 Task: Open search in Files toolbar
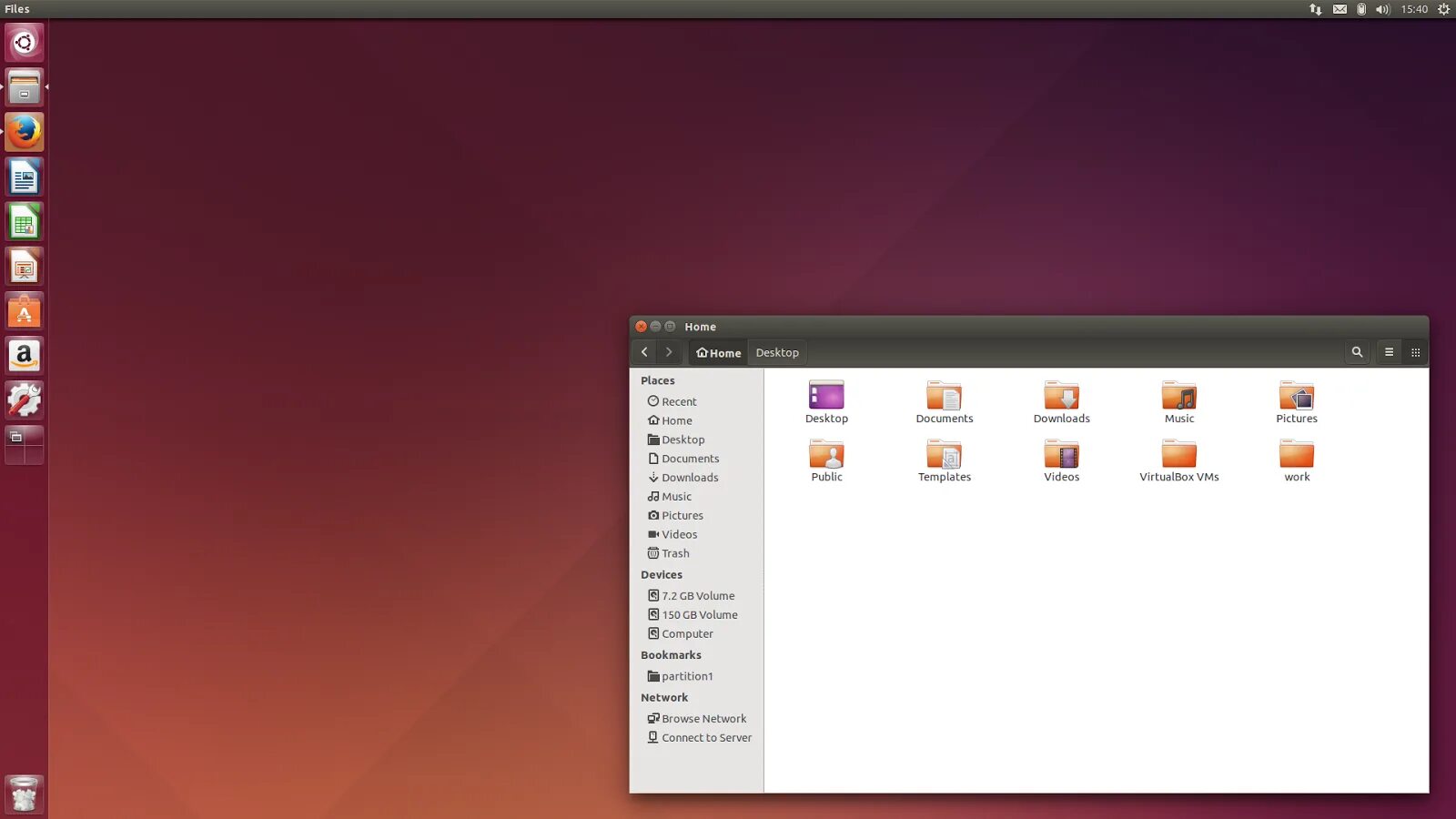(x=1357, y=352)
